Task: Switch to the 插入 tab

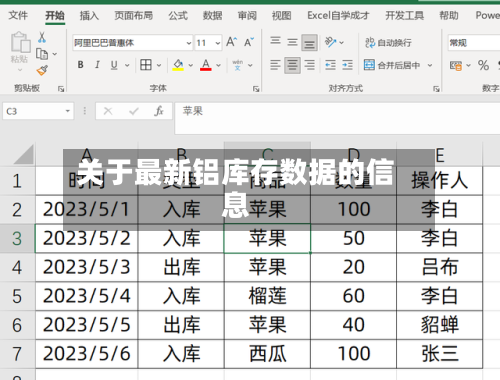Action: (x=89, y=15)
